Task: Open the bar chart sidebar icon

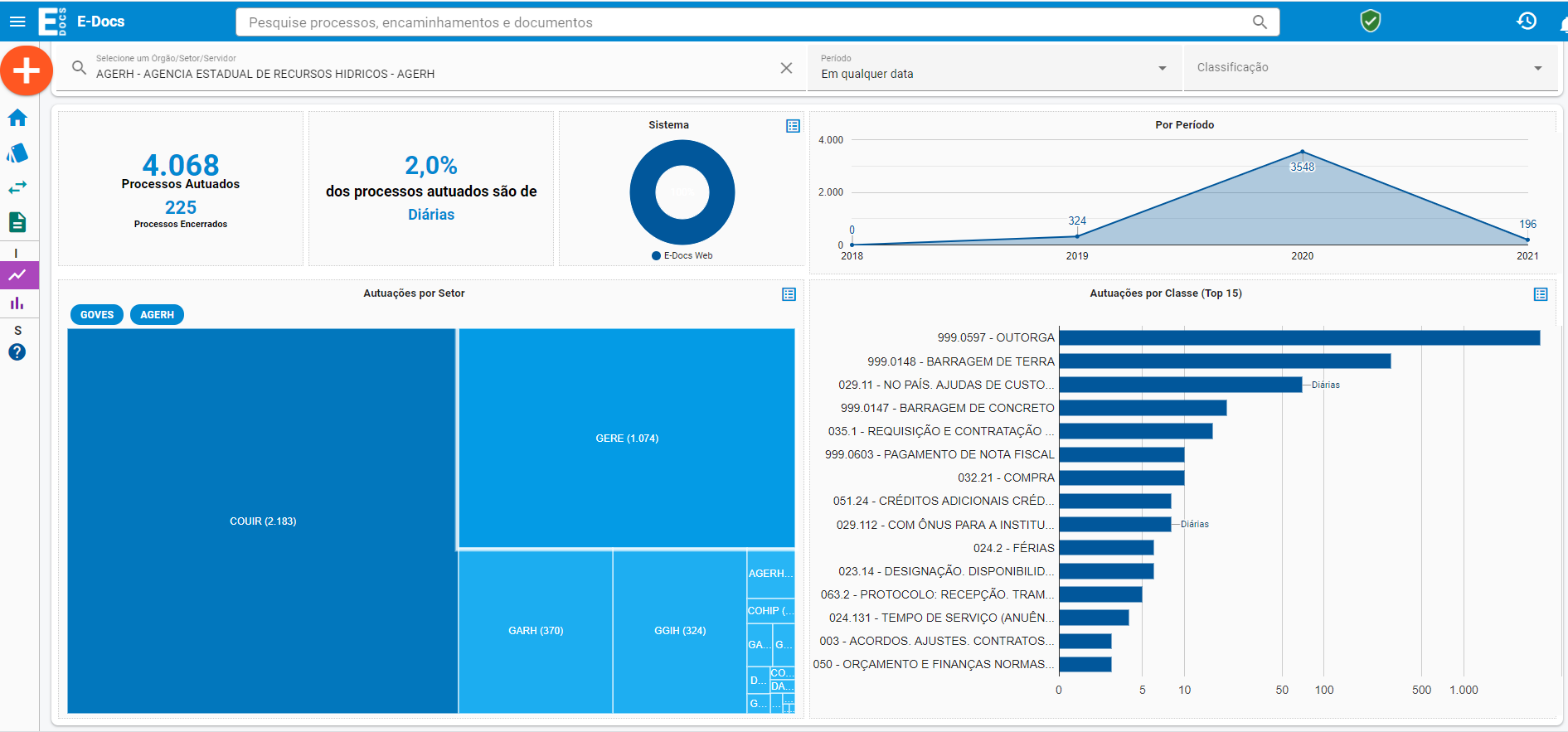Action: pyautogui.click(x=17, y=303)
